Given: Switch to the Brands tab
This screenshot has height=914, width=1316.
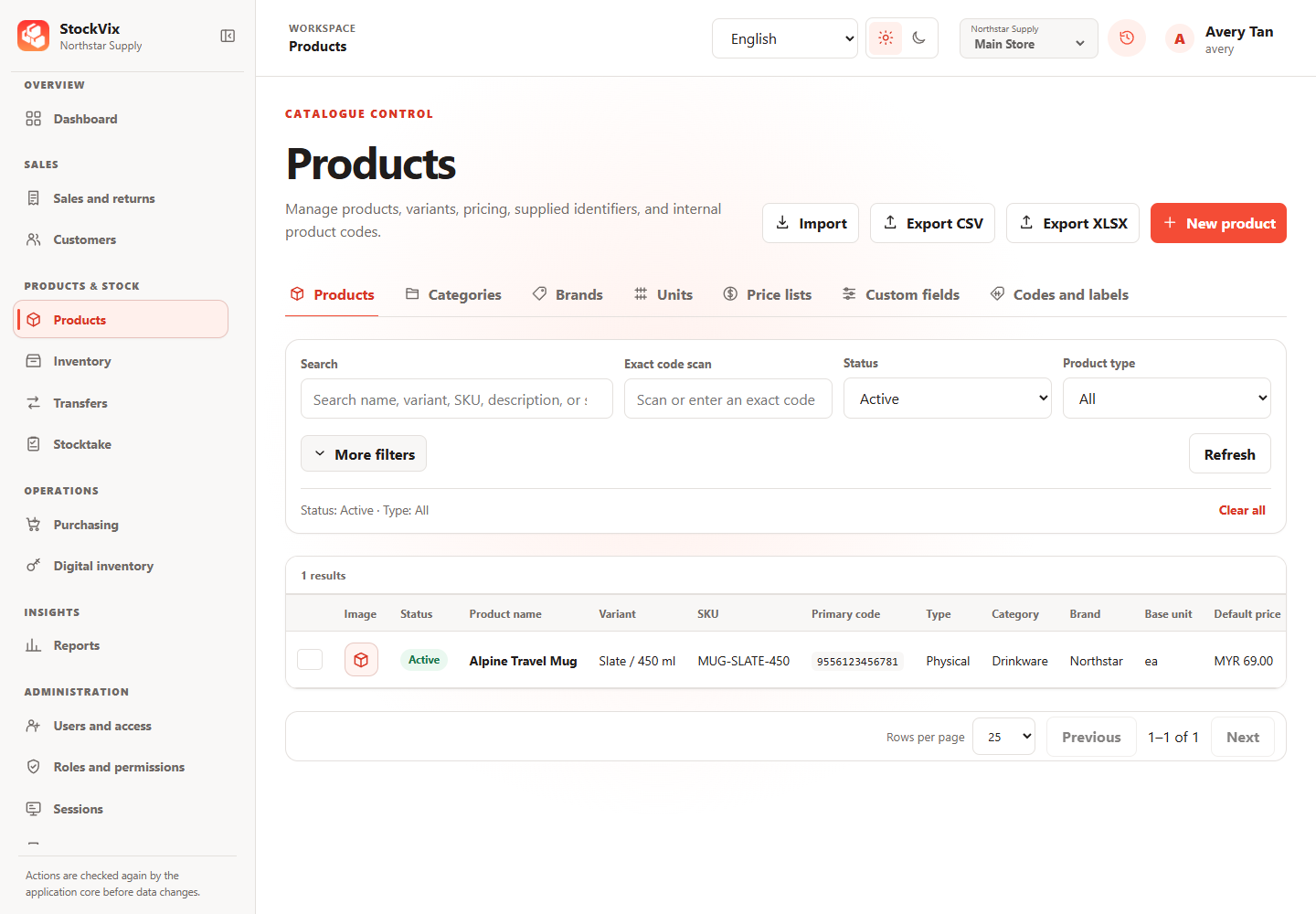Looking at the screenshot, I should (568, 294).
